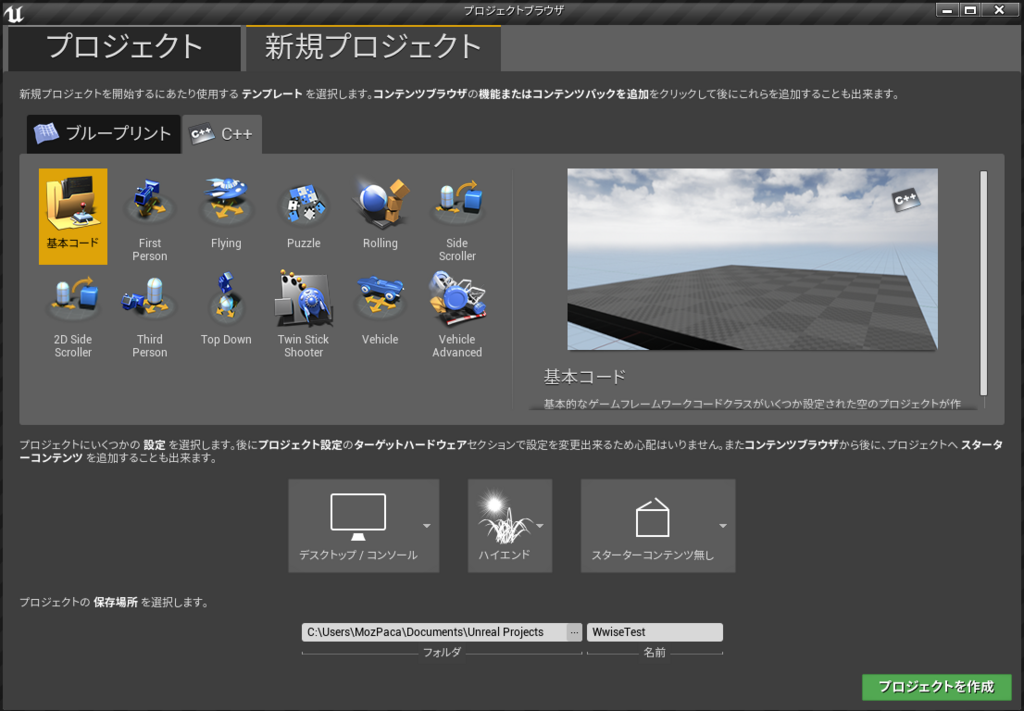Select the 基本コード template icon

(72, 204)
